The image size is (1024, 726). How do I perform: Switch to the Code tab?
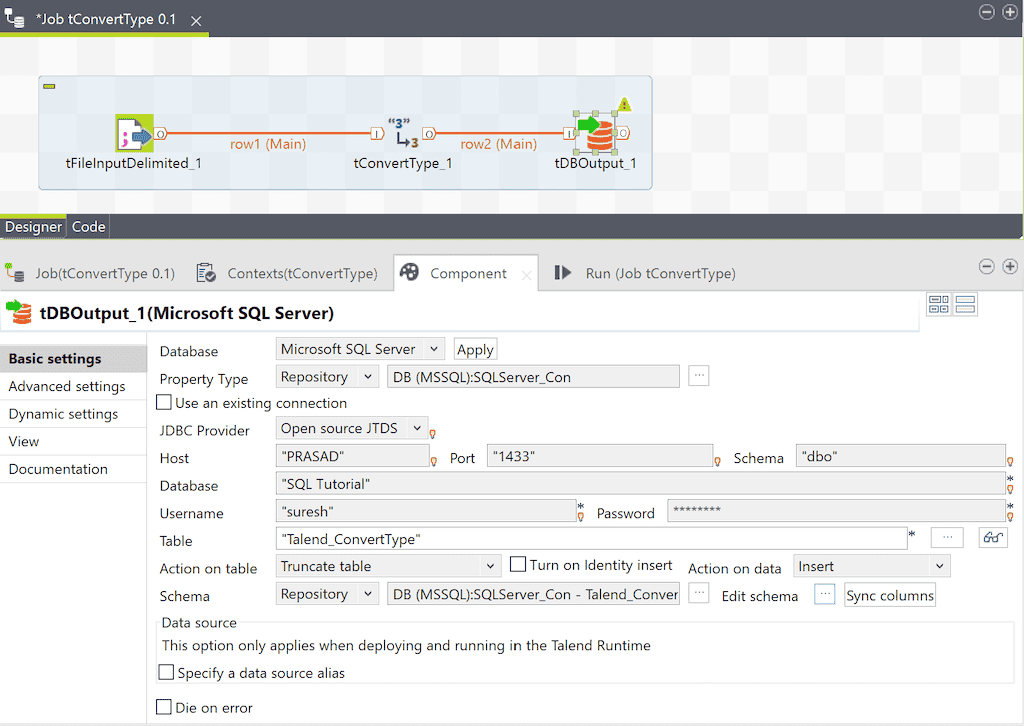pyautogui.click(x=88, y=226)
